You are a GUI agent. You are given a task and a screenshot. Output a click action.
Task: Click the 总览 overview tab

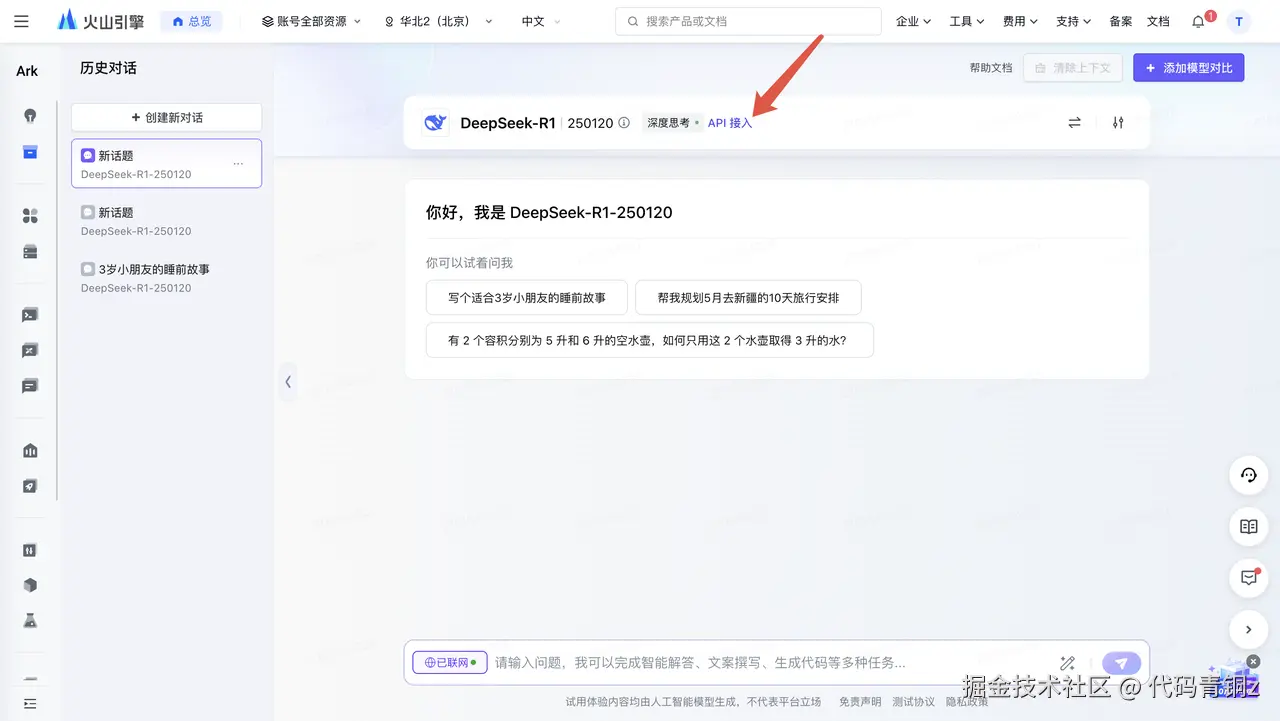(x=191, y=21)
